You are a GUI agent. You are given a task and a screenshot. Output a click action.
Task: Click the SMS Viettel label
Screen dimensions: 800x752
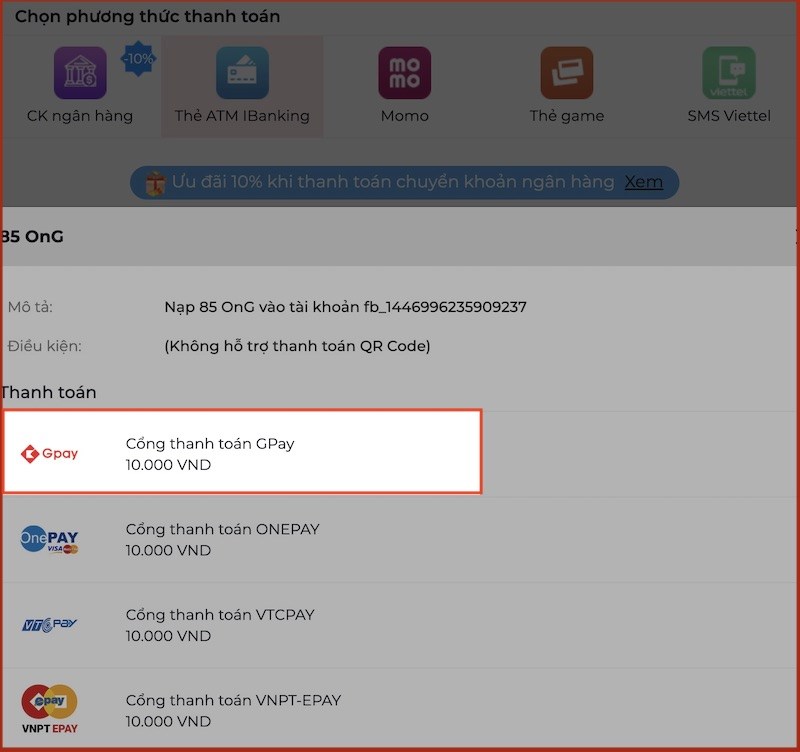tap(729, 116)
